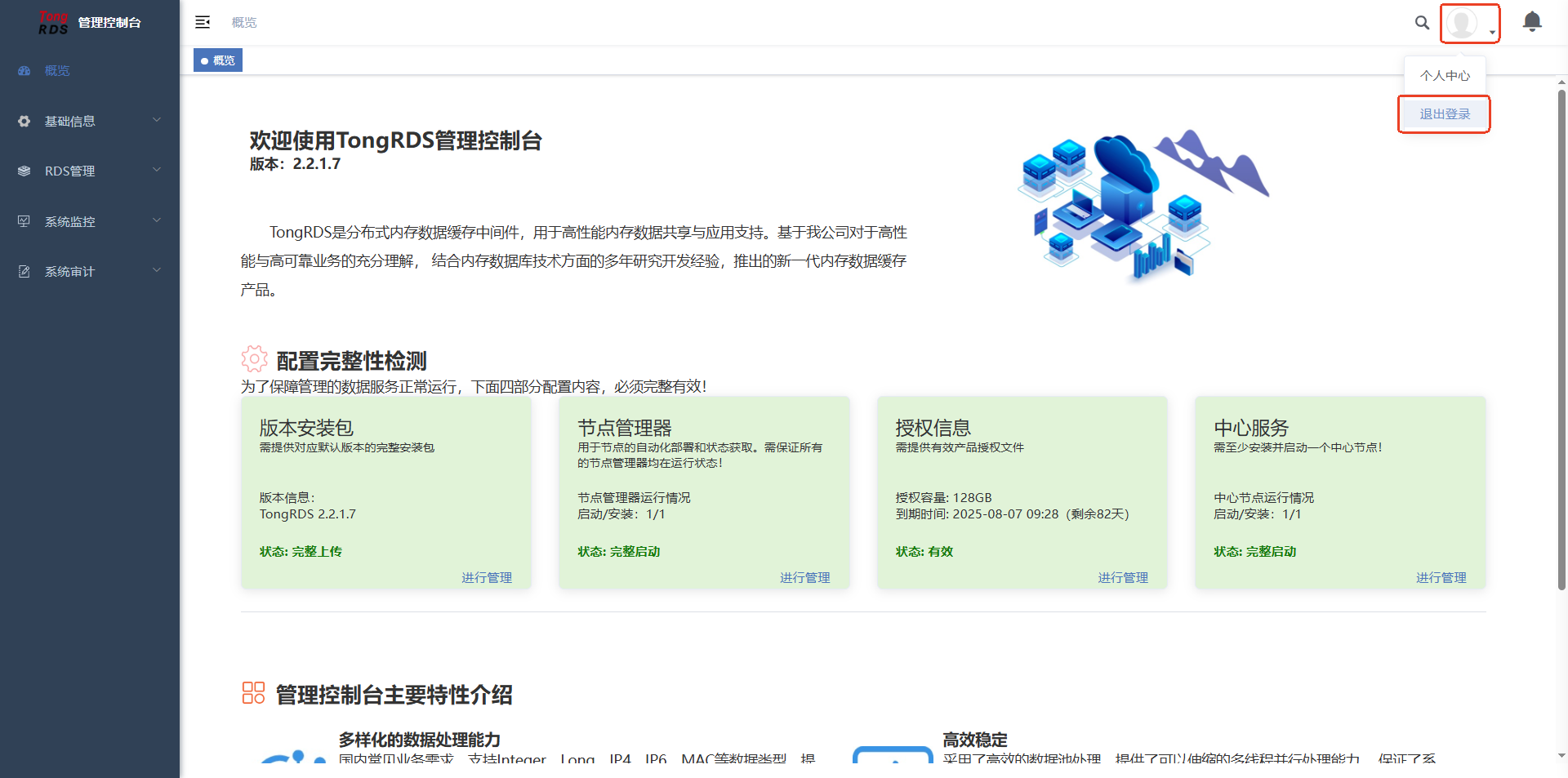The image size is (1568, 778).
Task: Expand the 基础信息 submenu arrow
Action: click(157, 120)
